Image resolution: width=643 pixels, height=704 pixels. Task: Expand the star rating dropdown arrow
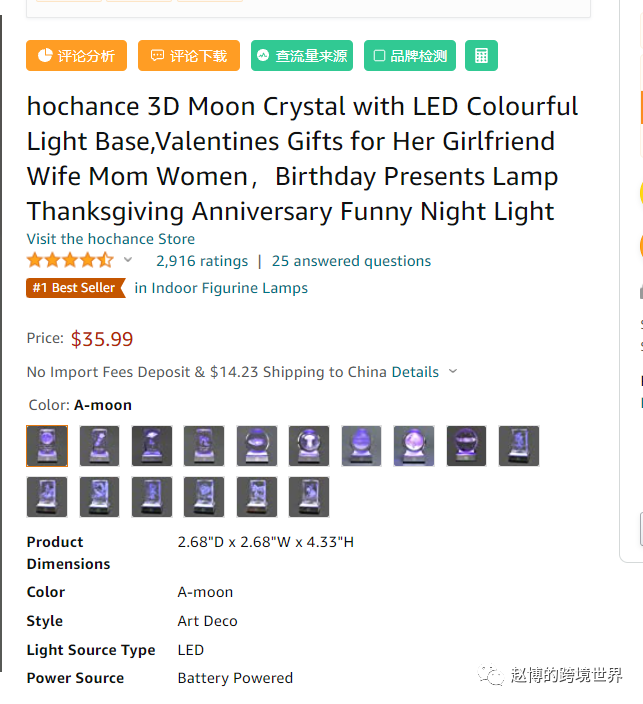point(128,260)
